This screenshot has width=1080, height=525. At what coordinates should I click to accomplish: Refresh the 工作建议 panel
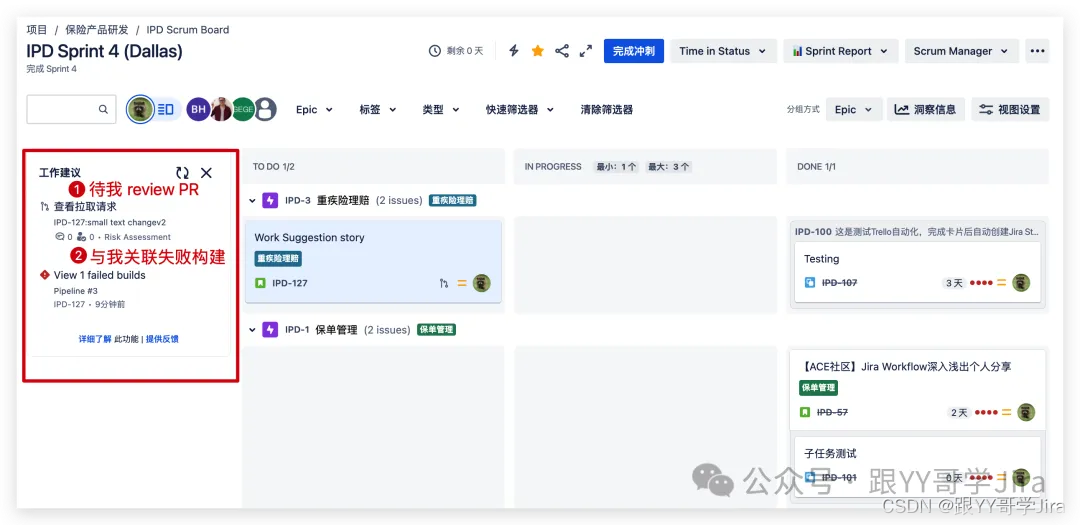click(183, 173)
